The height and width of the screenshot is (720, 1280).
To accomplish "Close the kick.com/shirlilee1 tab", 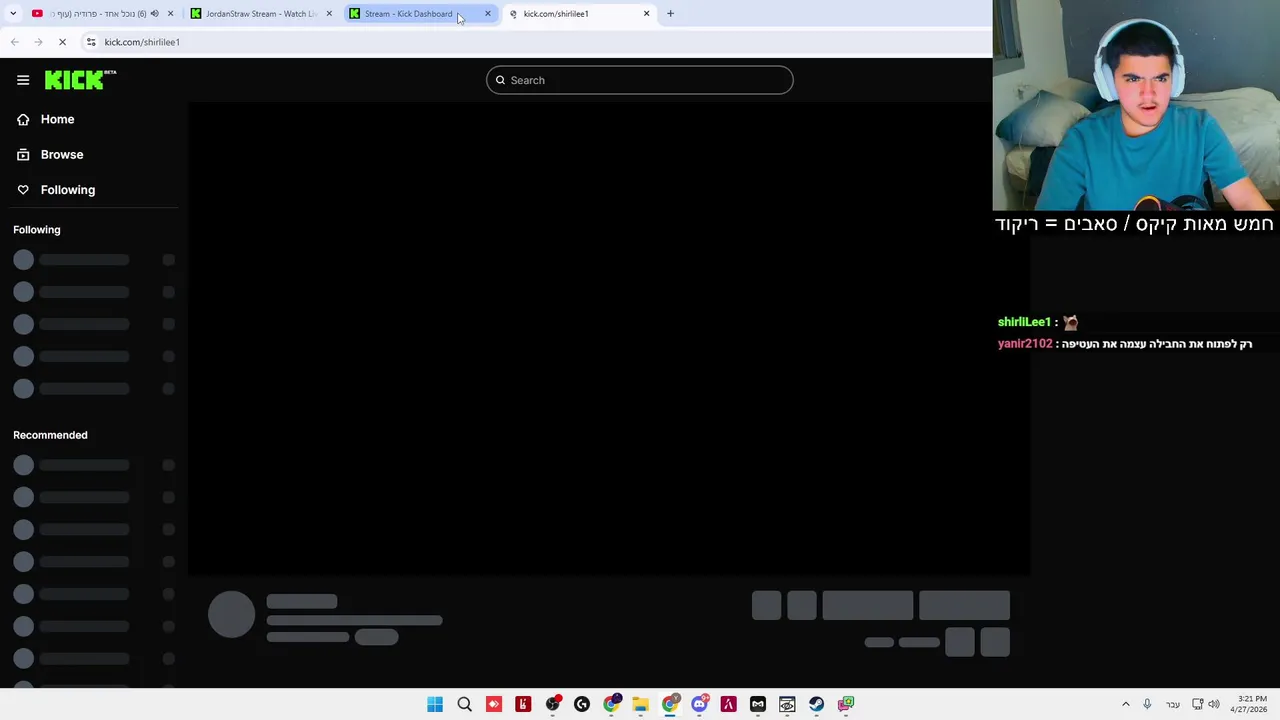I will (646, 13).
